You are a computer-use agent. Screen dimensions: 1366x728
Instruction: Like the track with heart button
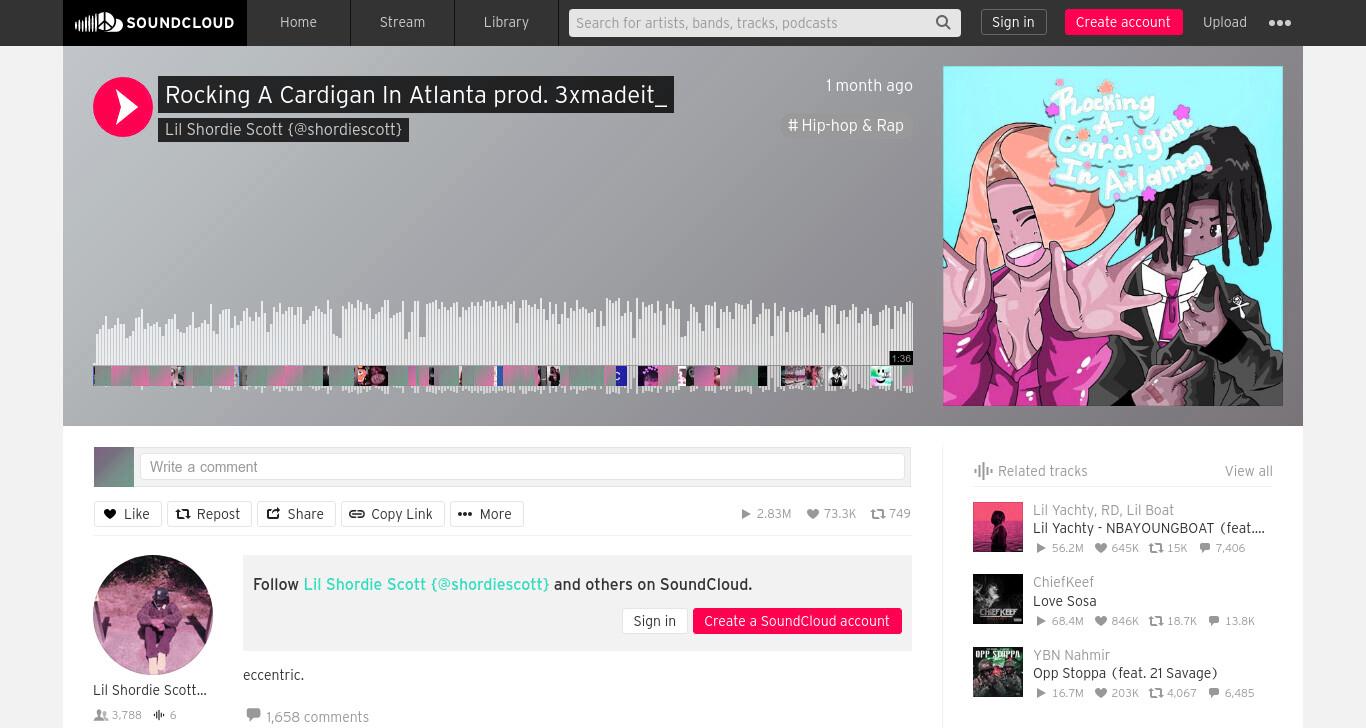pyautogui.click(x=127, y=514)
